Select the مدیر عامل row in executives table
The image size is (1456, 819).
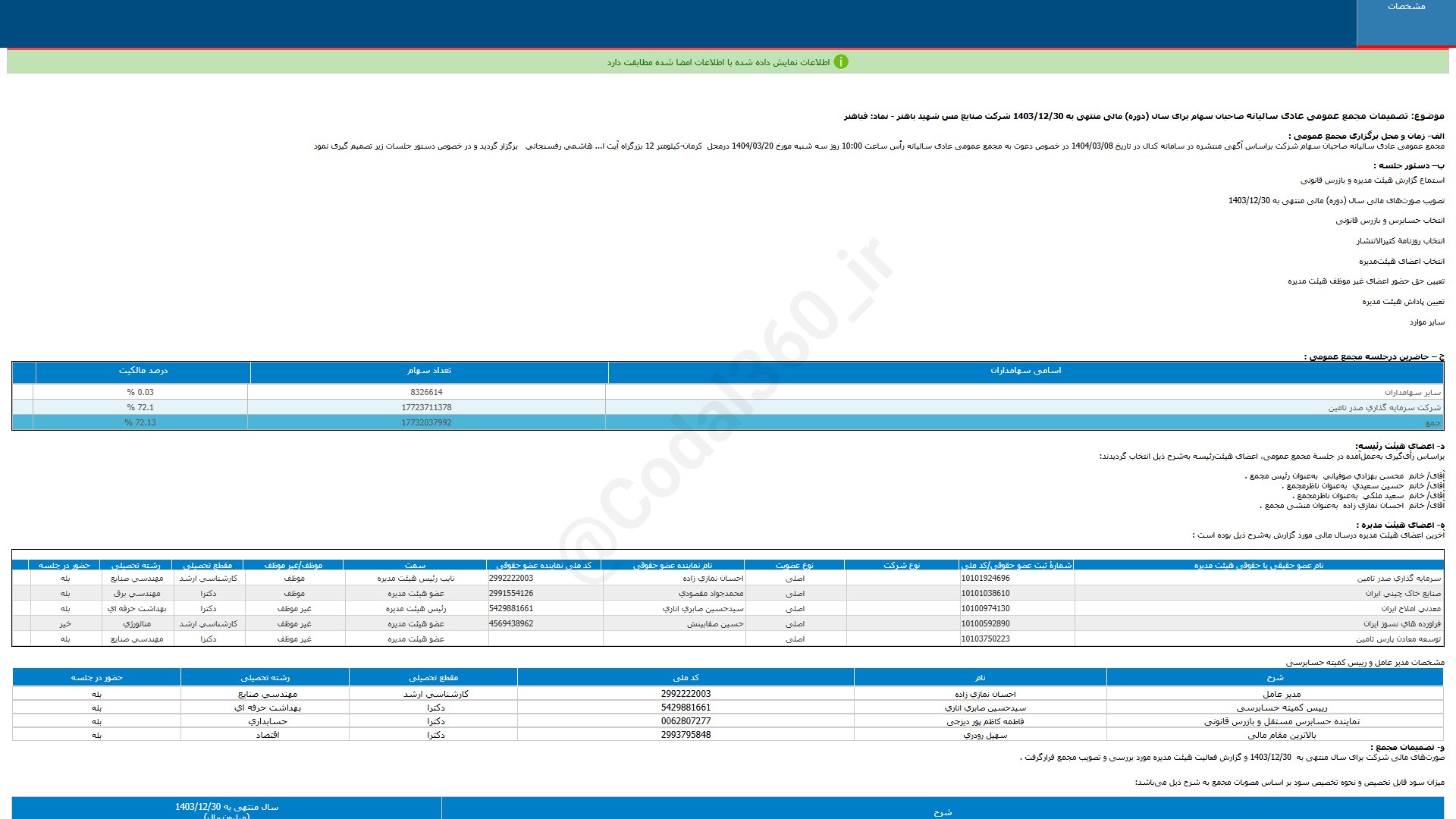pyautogui.click(x=728, y=694)
